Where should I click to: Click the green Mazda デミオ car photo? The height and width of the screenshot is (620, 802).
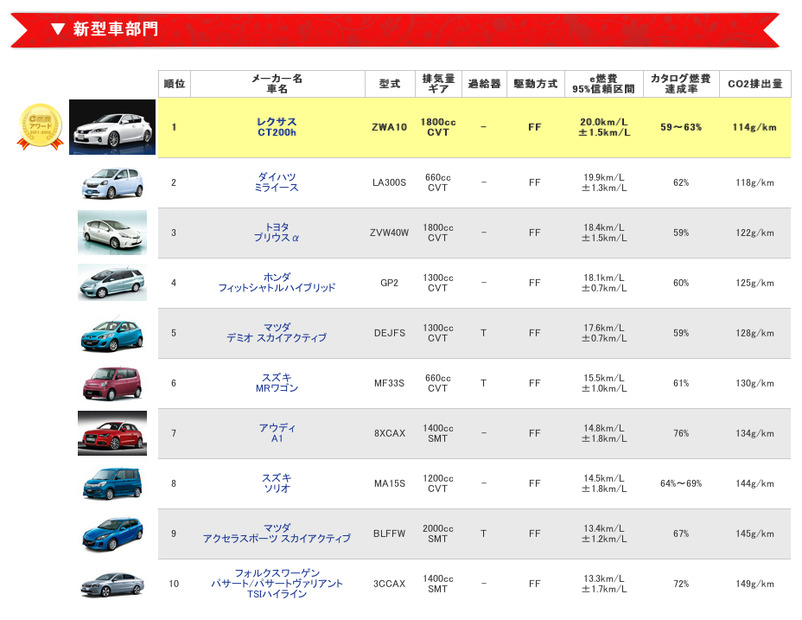pos(112,333)
